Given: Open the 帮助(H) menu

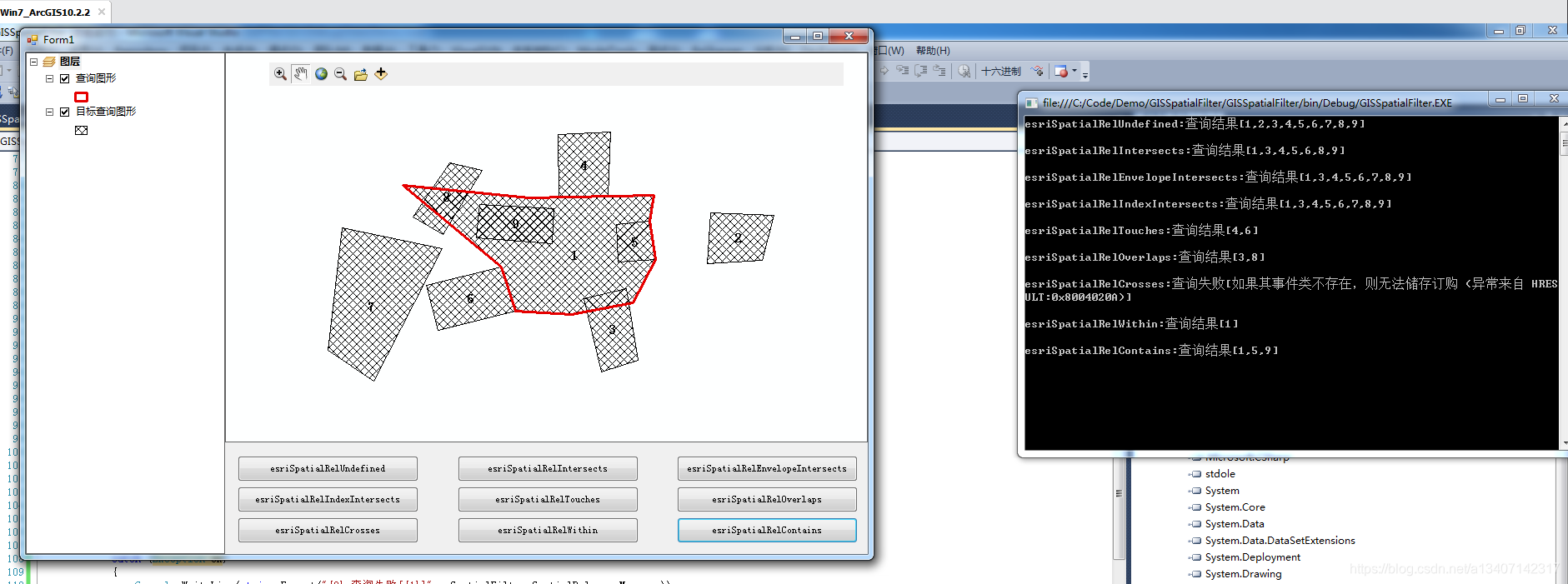Looking at the screenshot, I should (x=932, y=51).
